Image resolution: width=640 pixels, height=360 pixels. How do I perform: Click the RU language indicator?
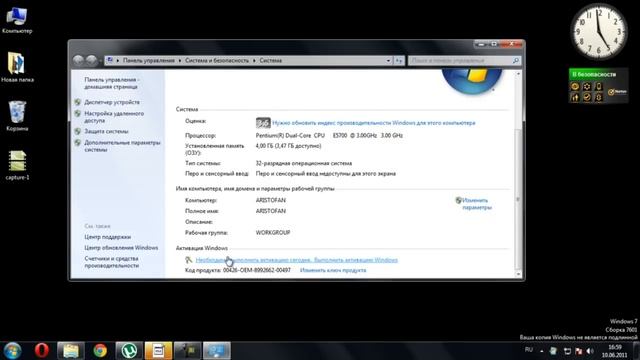[529, 350]
